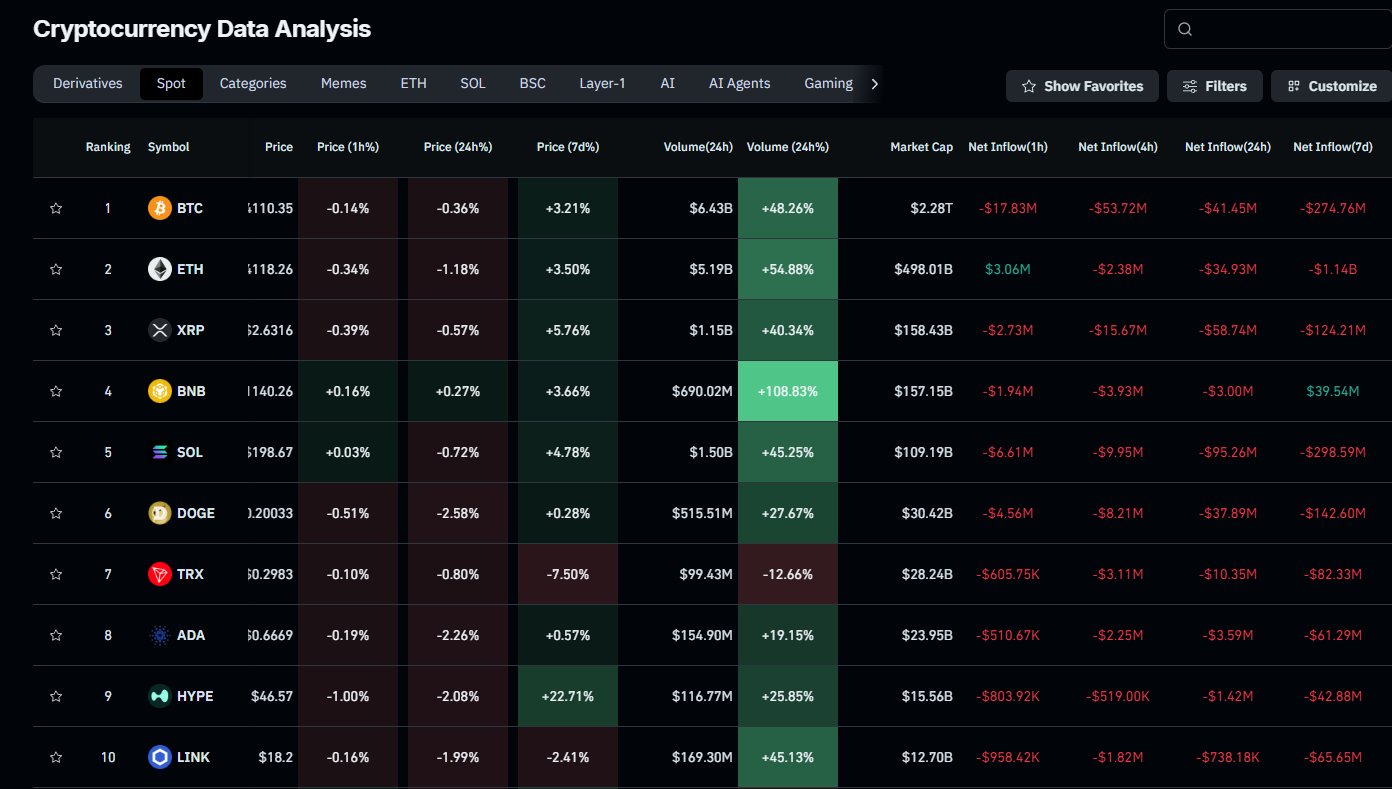Click the Ethereum logo icon
Viewport: 1392px width, 789px height.
pos(159,269)
